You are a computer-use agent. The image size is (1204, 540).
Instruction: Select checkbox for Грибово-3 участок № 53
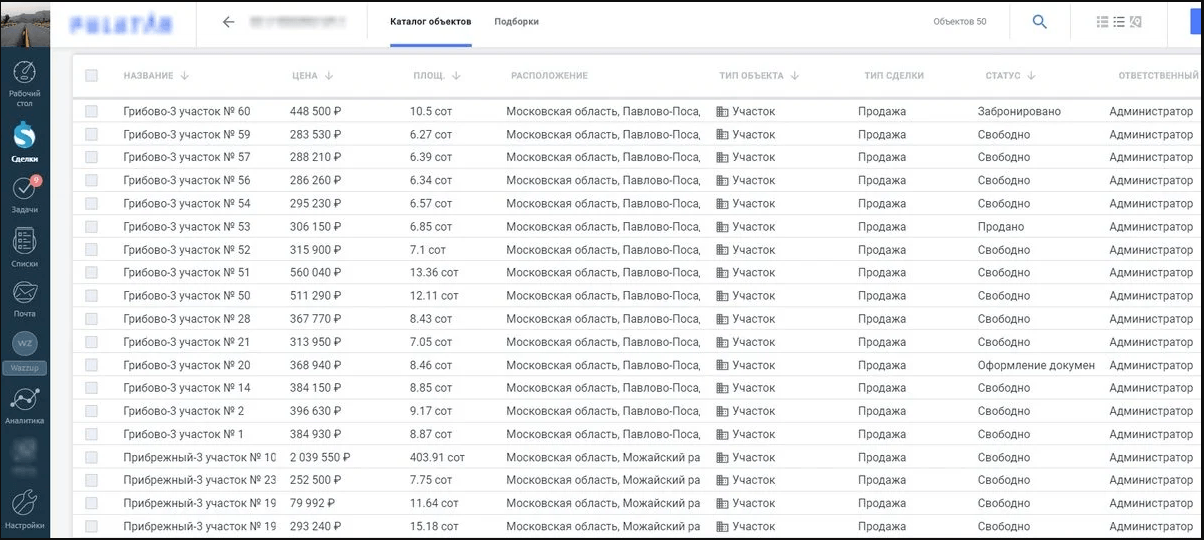click(92, 227)
